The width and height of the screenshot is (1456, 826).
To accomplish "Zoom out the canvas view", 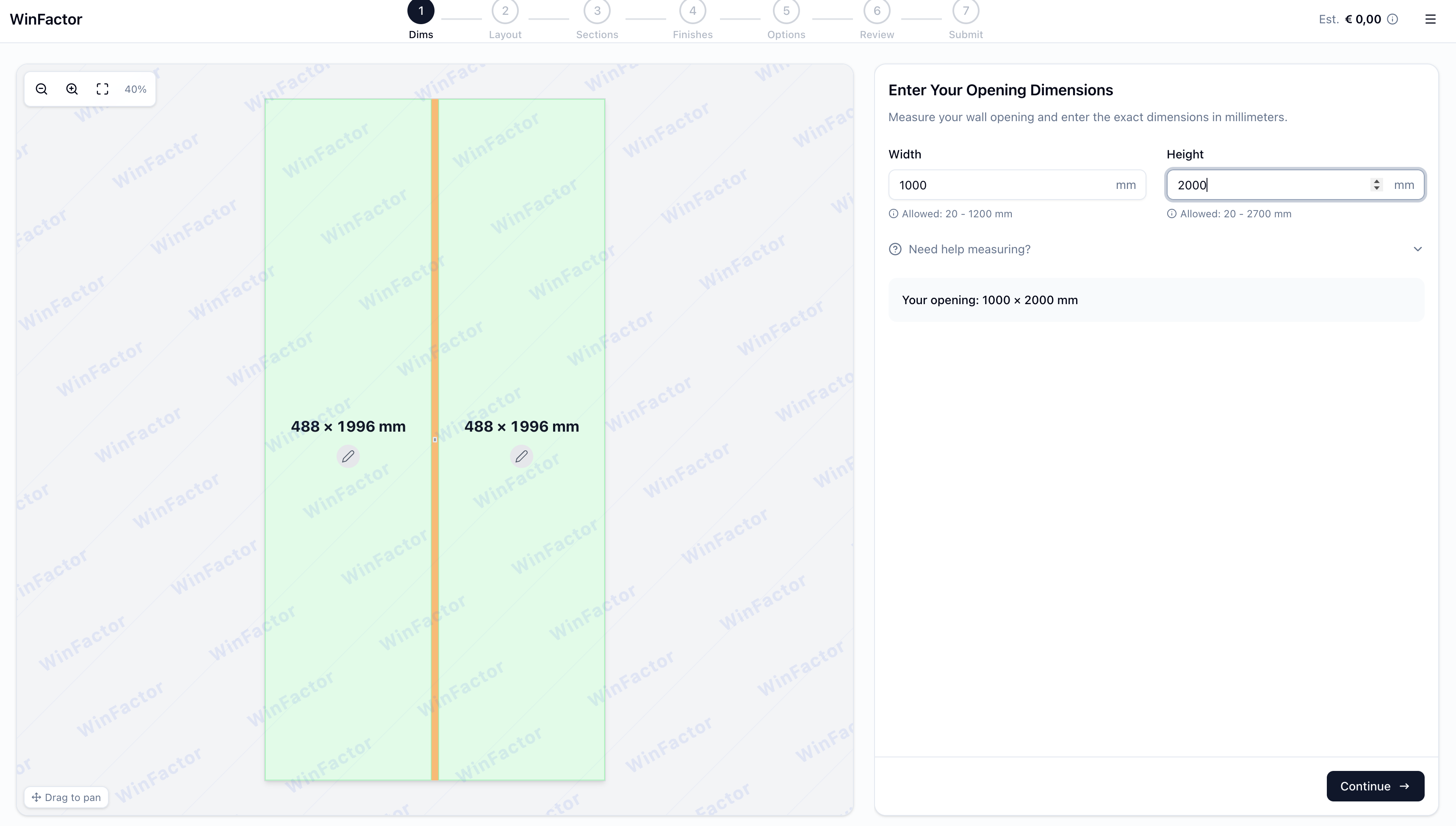I will click(x=42, y=89).
